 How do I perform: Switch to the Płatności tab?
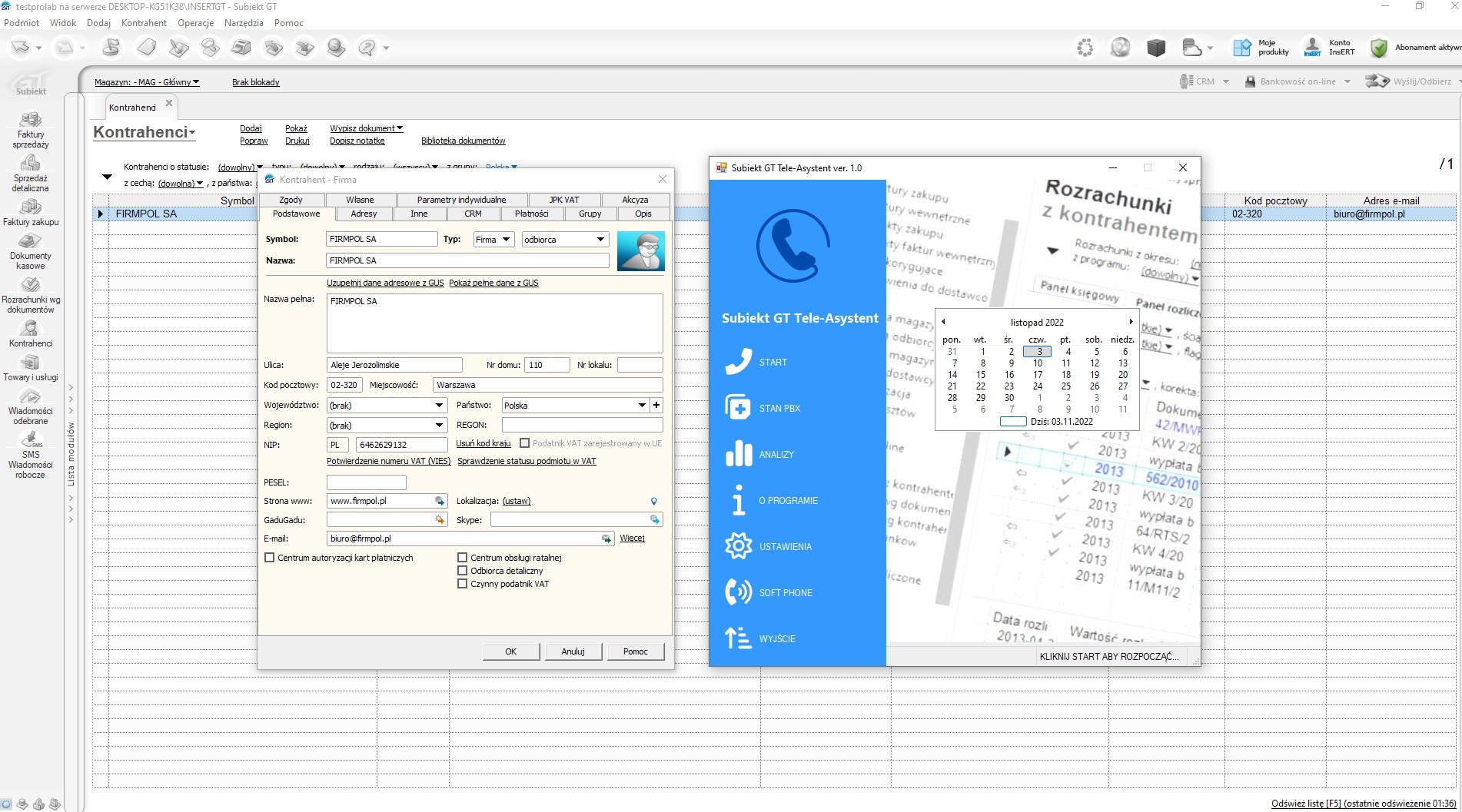531,214
